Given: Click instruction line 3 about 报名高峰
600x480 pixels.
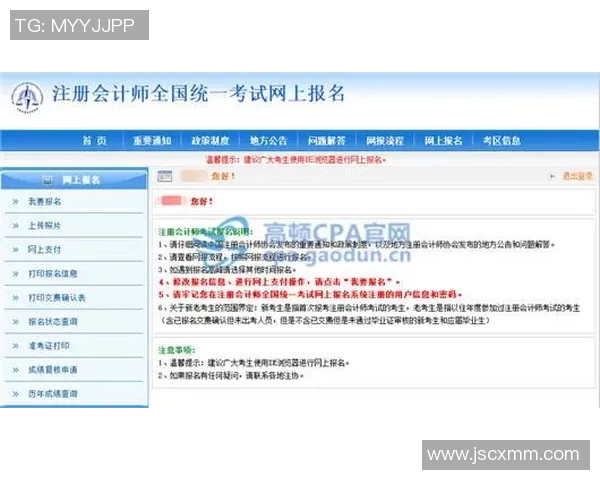Looking at the screenshot, I should (227, 269).
